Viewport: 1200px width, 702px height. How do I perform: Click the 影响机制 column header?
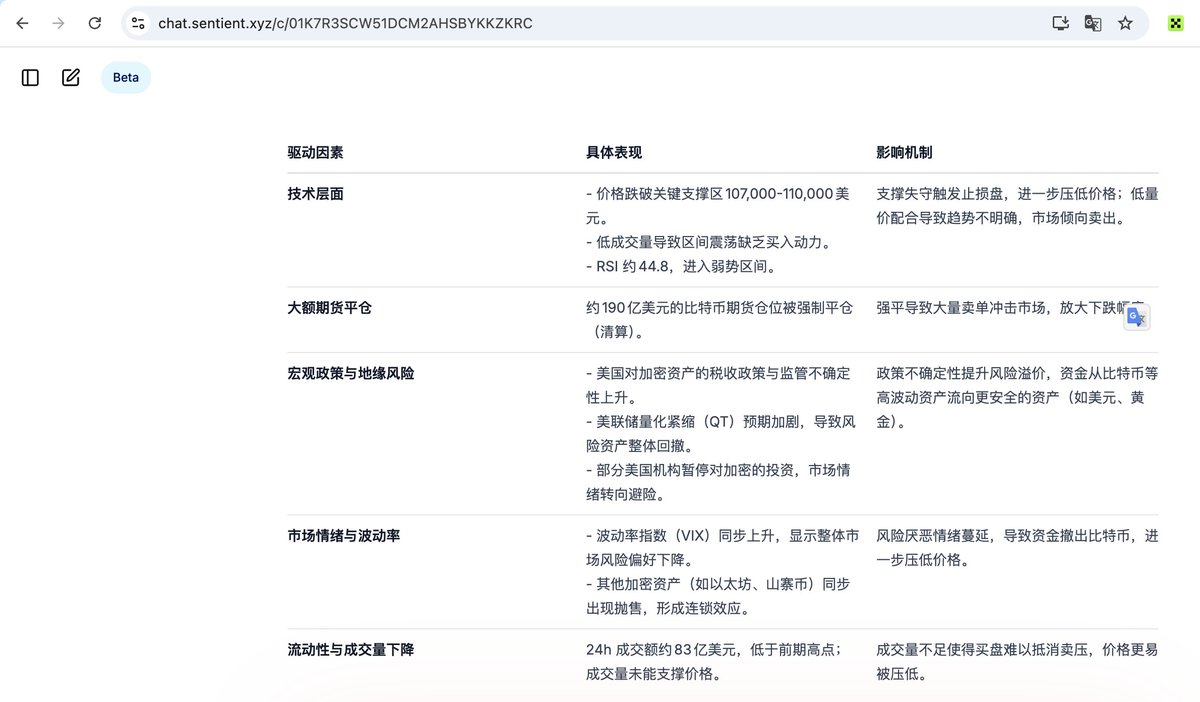click(904, 153)
